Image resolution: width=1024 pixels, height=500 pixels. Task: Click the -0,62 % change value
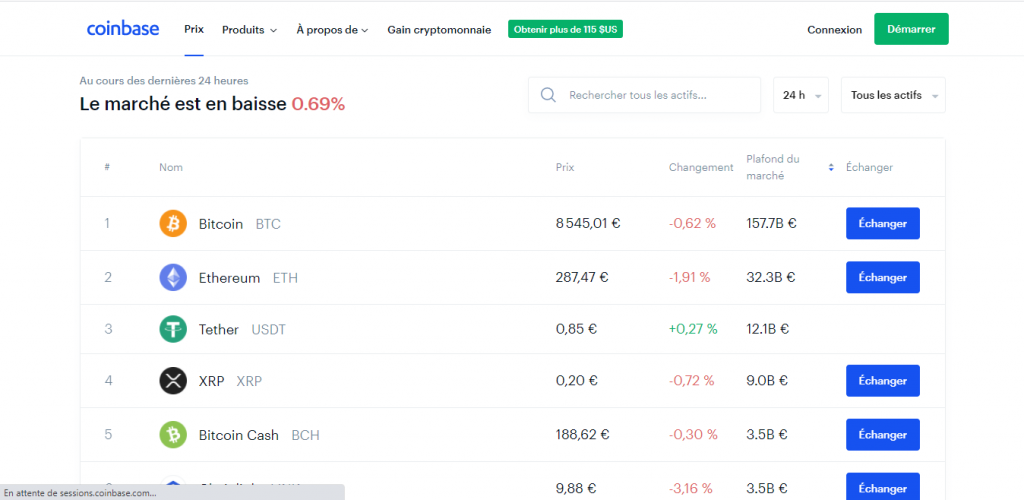(x=692, y=224)
